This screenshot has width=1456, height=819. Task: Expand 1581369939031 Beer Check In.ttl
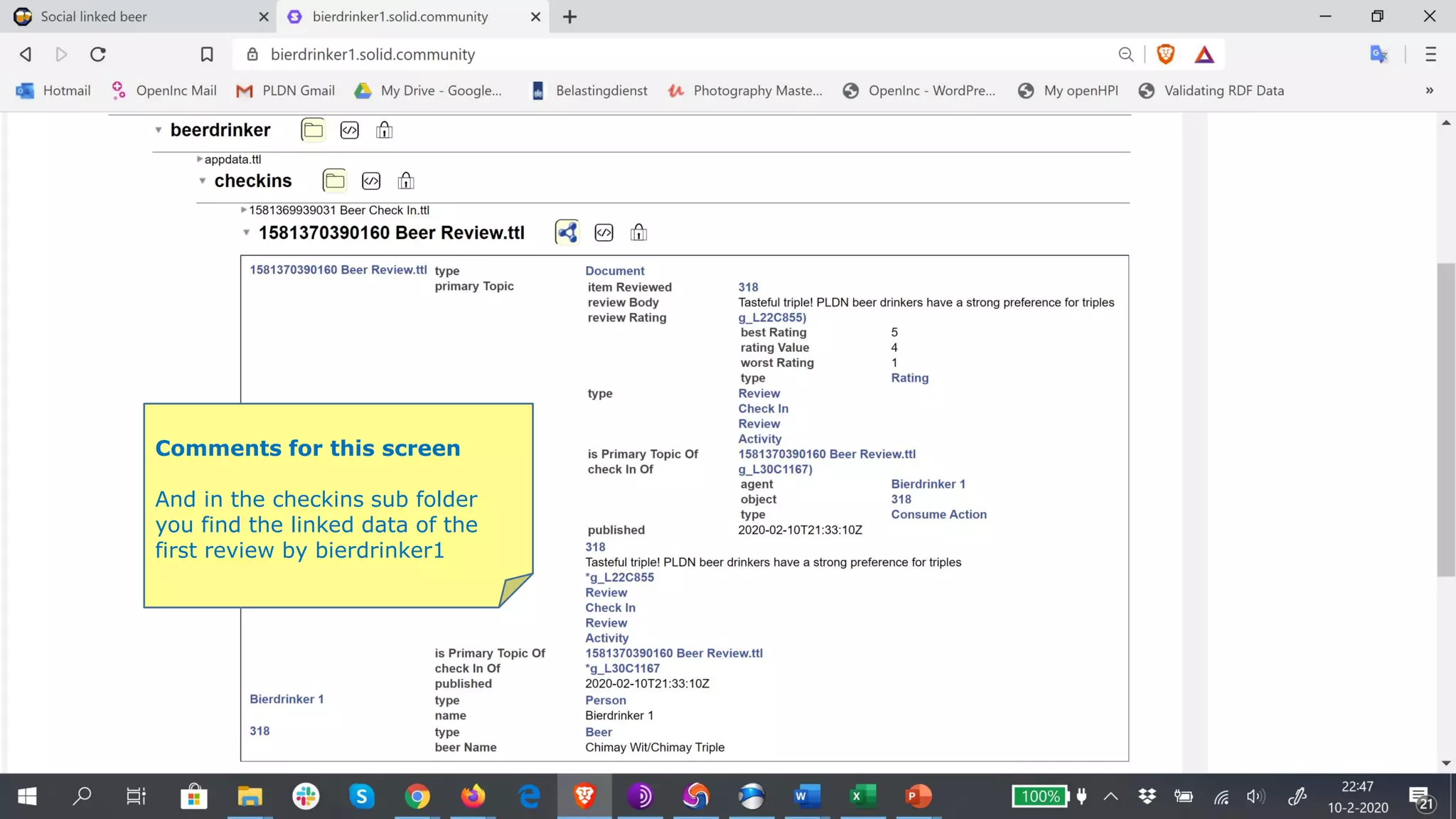244,210
